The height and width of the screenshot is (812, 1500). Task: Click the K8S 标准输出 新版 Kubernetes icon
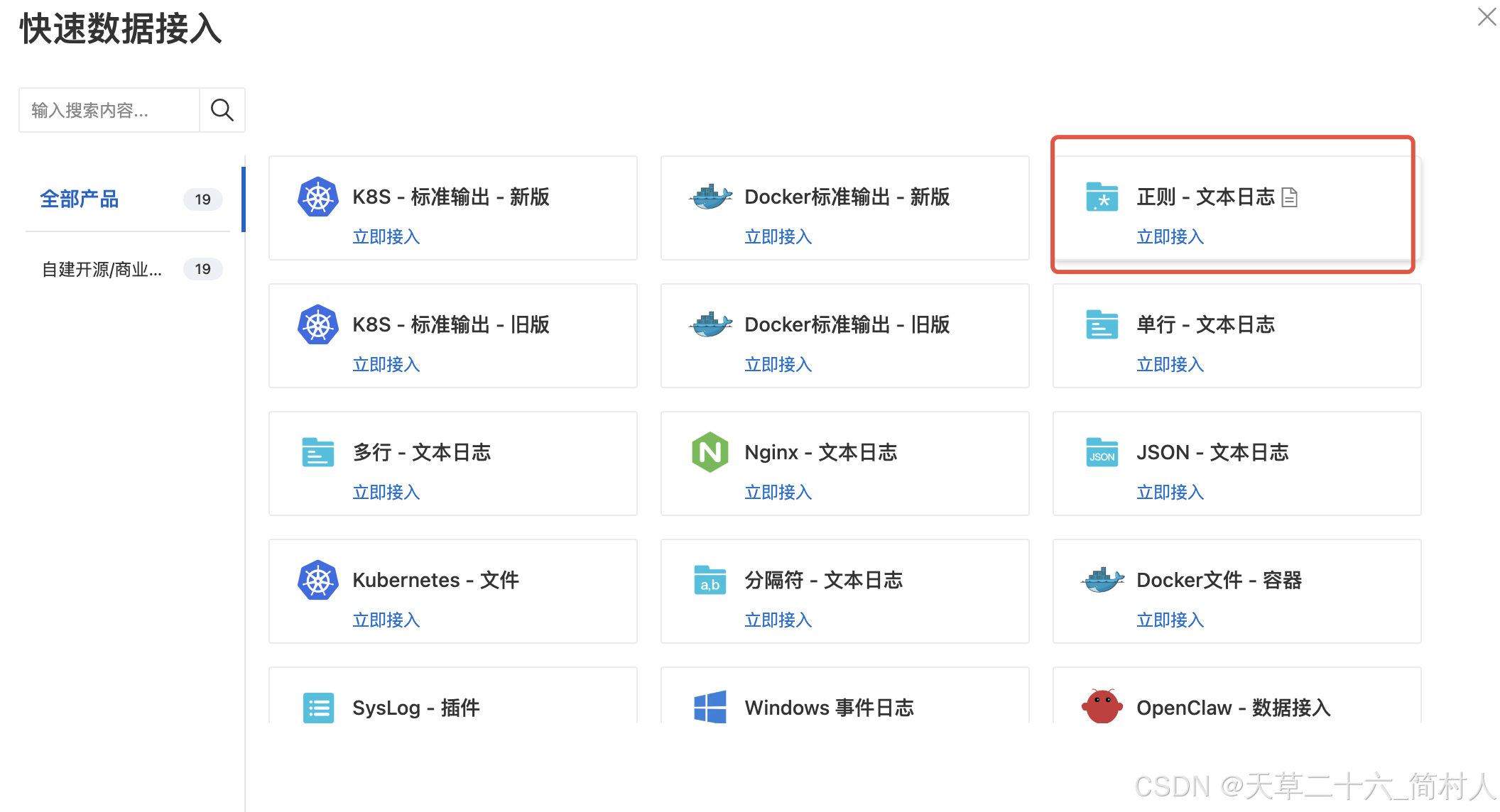317,197
